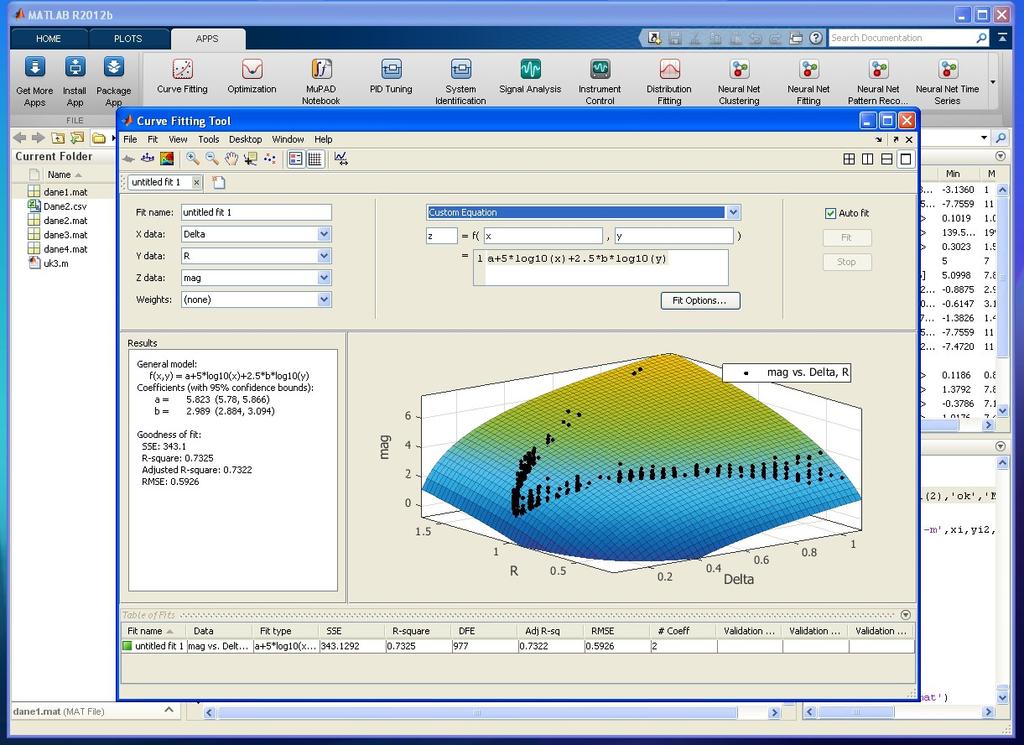Switch to the HOME ribbon tab

(x=48, y=39)
